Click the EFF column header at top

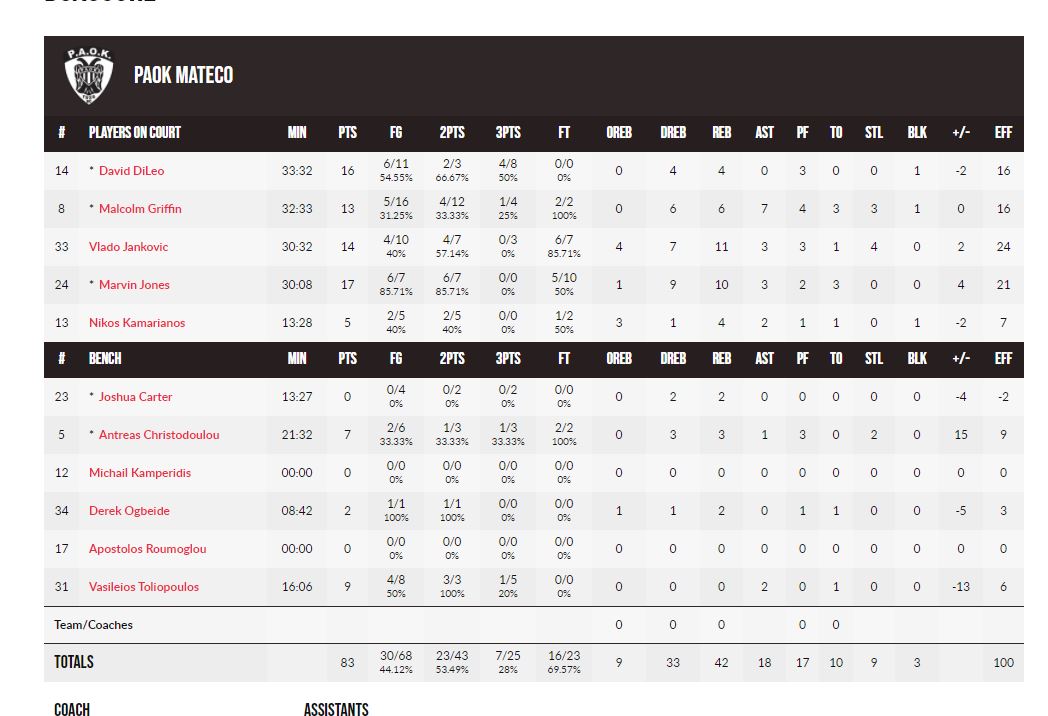tap(1003, 132)
